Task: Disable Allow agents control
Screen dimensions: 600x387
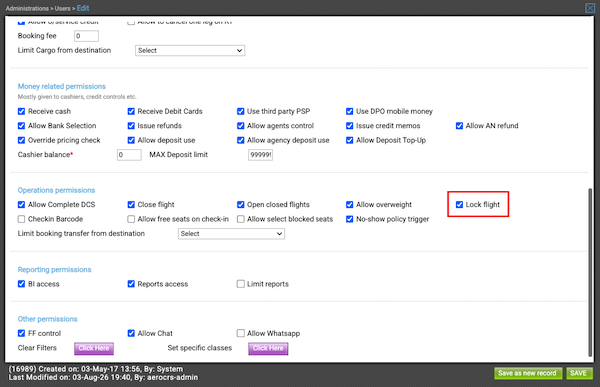Action: coord(240,126)
